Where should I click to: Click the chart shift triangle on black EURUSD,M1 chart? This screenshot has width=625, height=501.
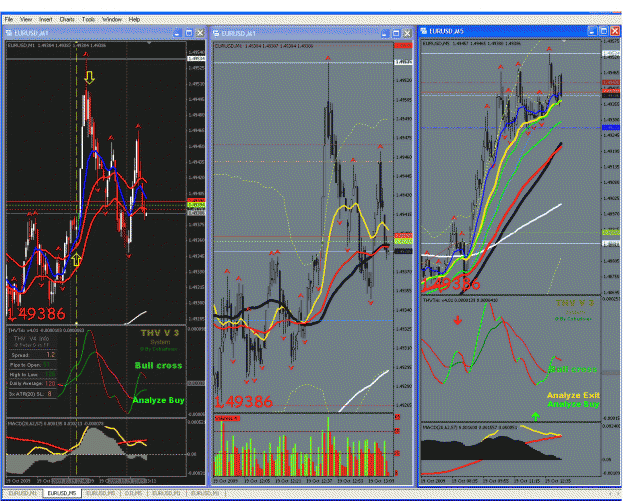tap(149, 42)
